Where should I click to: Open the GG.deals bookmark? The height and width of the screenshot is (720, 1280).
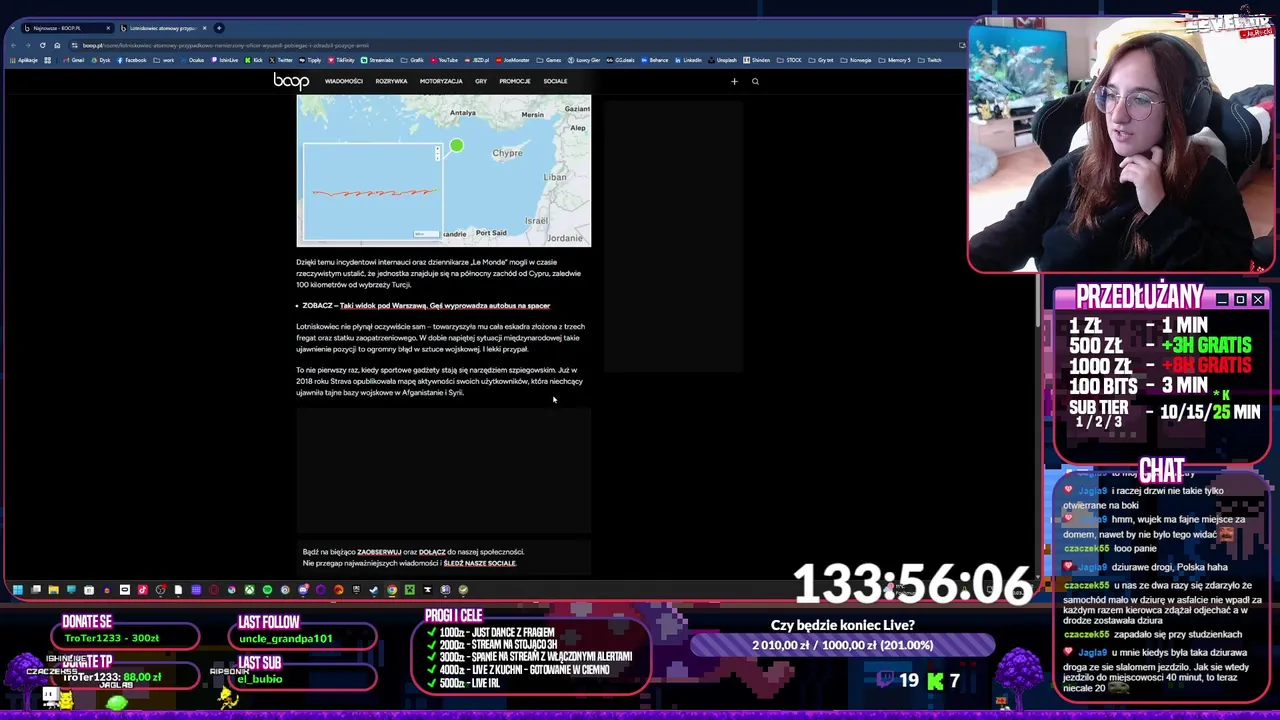click(x=620, y=60)
